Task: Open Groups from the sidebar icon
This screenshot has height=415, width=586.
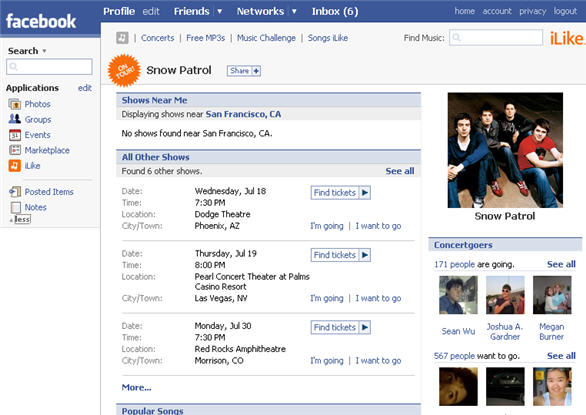Action: (x=15, y=119)
